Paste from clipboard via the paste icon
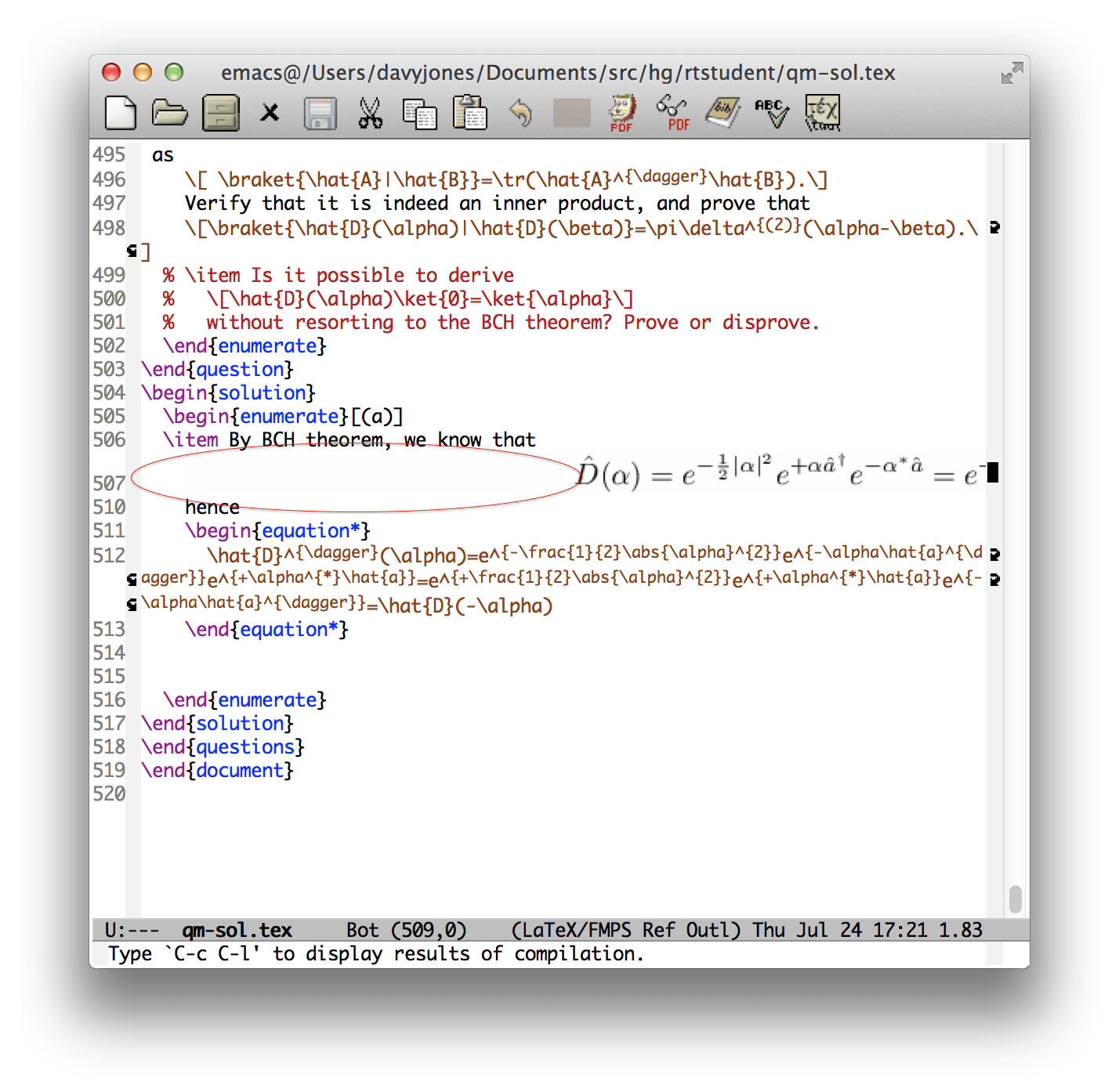The width and height of the screenshot is (1119, 1092). (470, 114)
